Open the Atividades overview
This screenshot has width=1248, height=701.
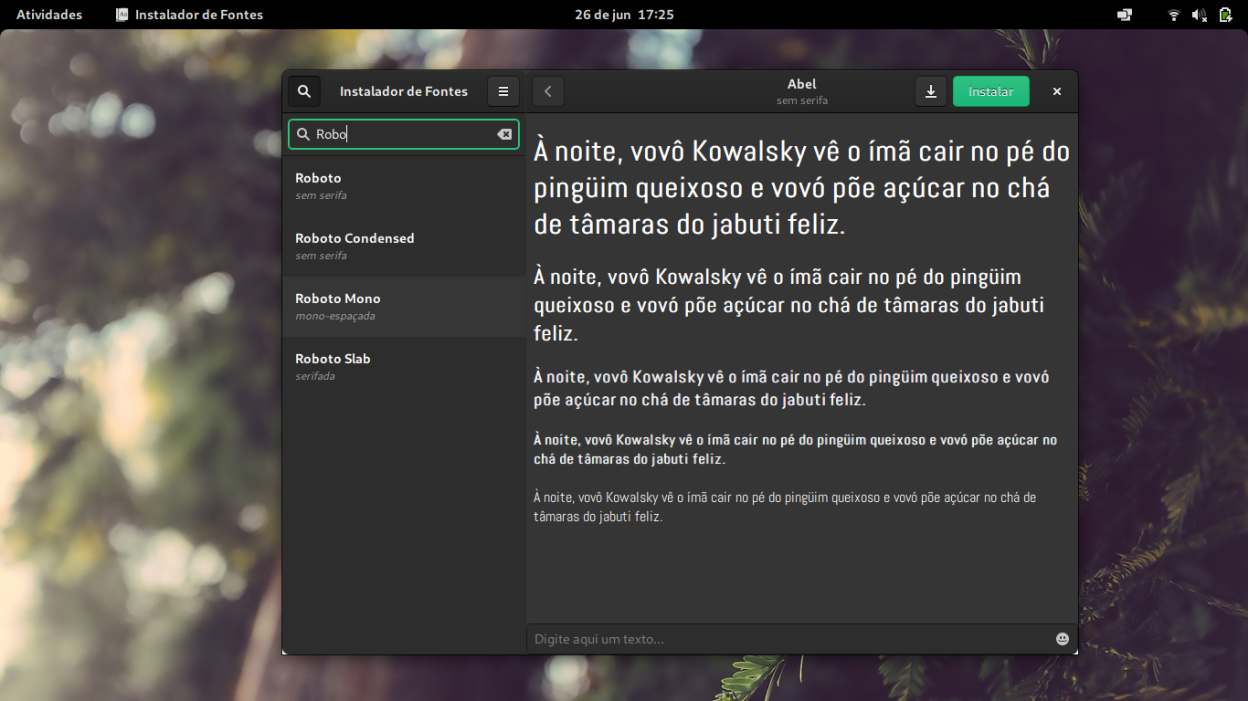[x=49, y=15]
